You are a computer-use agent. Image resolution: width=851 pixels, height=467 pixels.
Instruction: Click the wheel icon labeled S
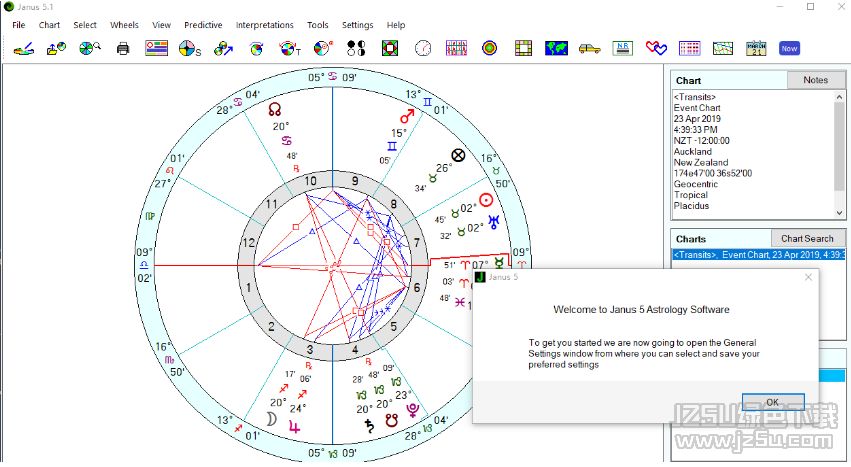point(189,48)
